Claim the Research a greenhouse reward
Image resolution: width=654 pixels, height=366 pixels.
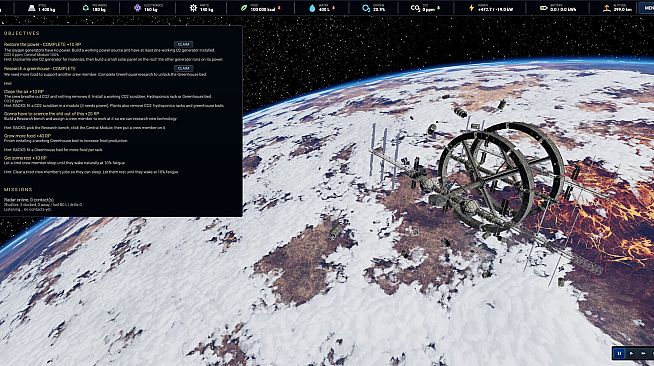[x=184, y=68]
